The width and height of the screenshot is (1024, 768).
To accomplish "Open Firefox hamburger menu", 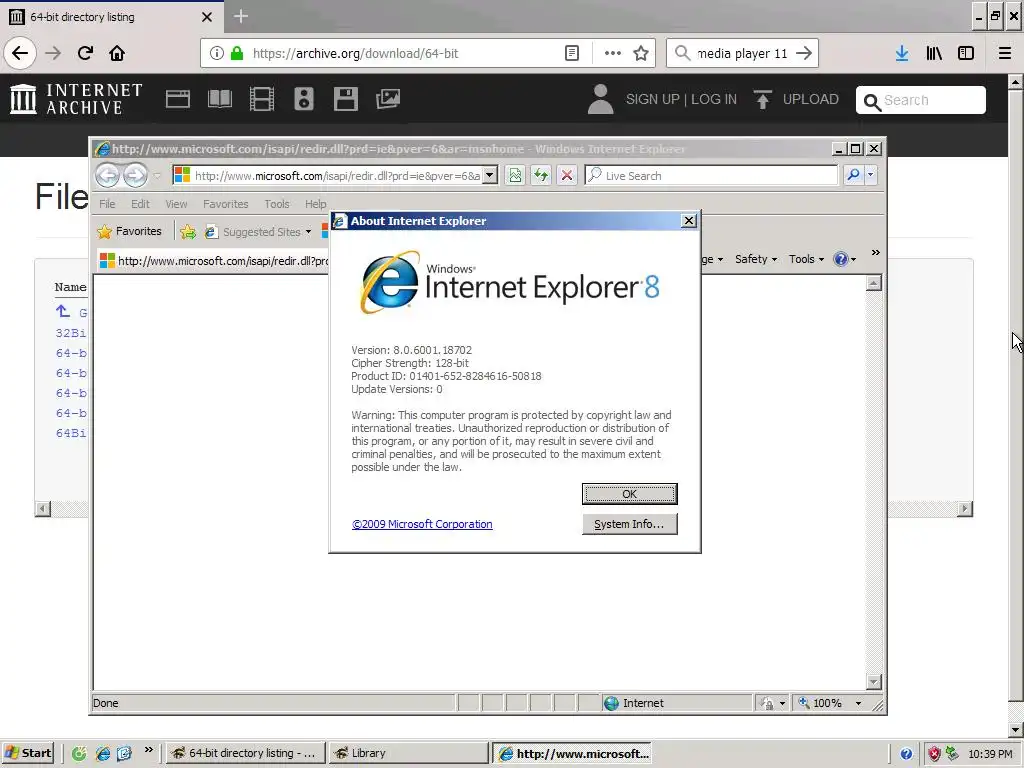I will (1004, 53).
